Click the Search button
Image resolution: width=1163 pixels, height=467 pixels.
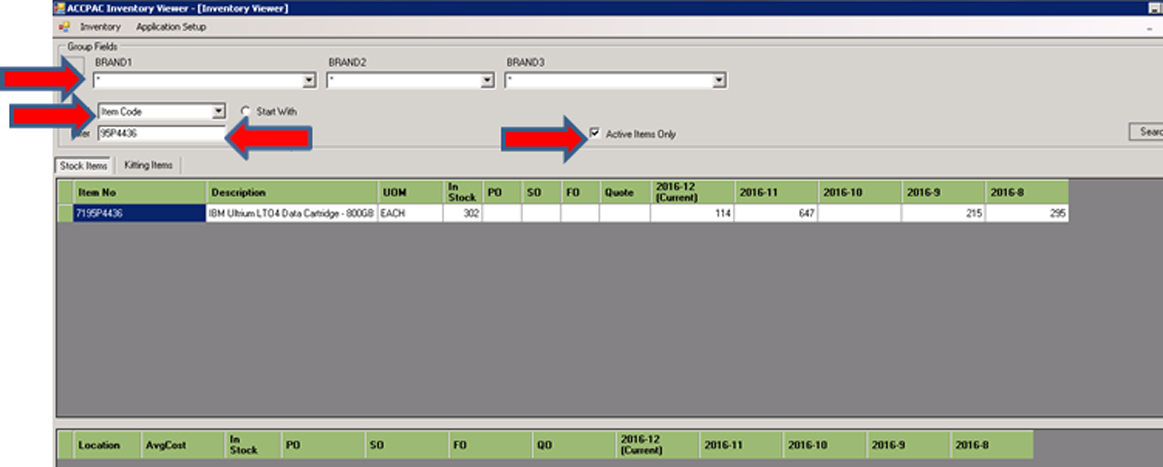(x=1146, y=132)
